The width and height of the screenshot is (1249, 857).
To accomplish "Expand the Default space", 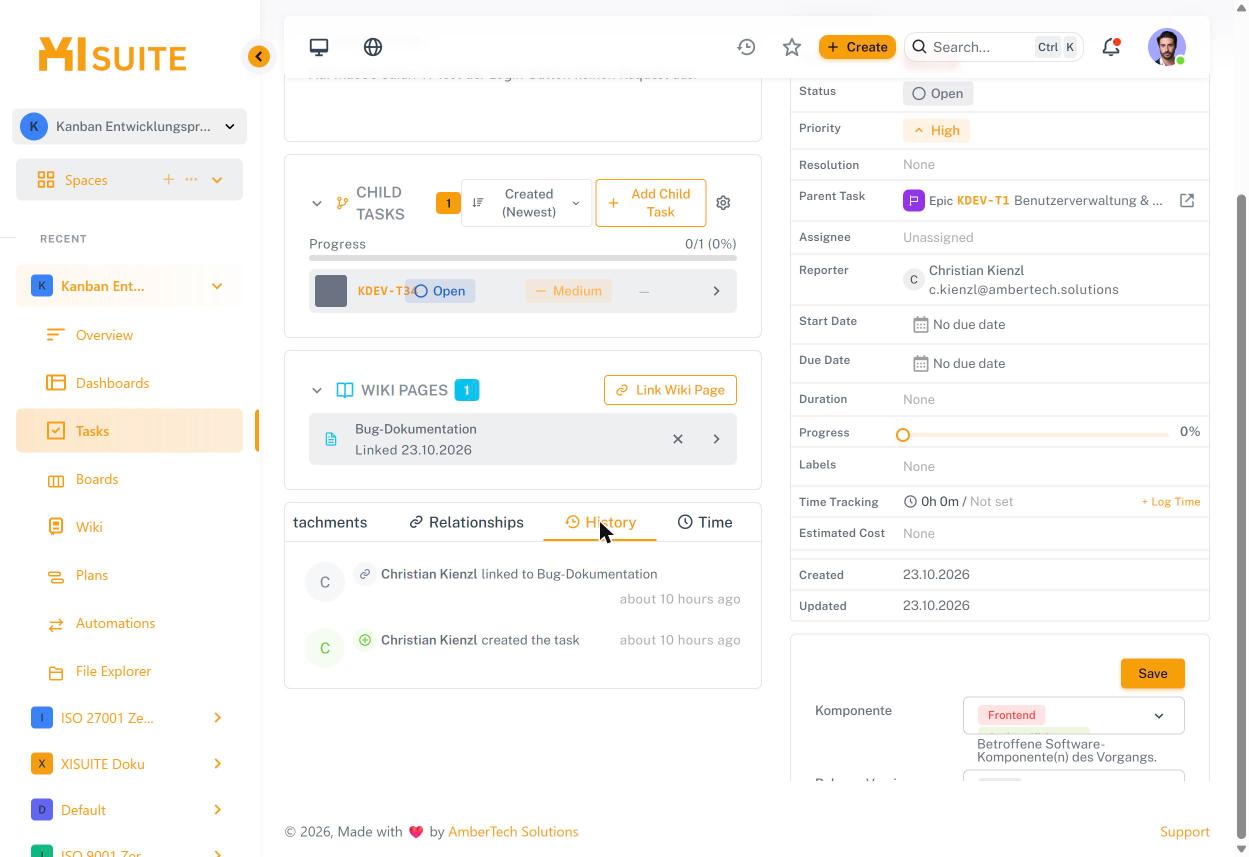I will pyautogui.click(x=217, y=810).
